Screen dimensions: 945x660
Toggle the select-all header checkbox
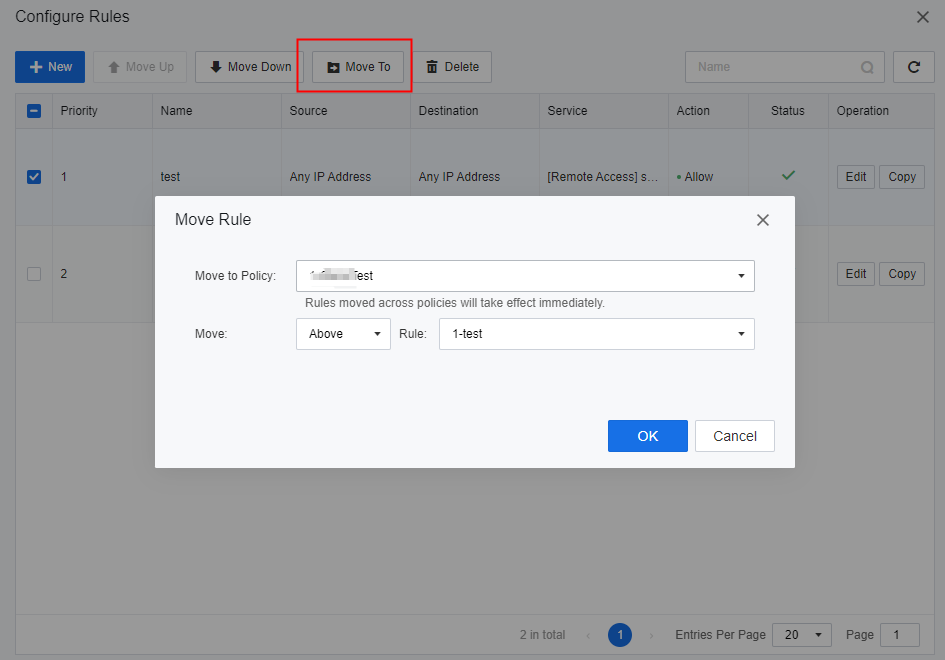pos(34,111)
